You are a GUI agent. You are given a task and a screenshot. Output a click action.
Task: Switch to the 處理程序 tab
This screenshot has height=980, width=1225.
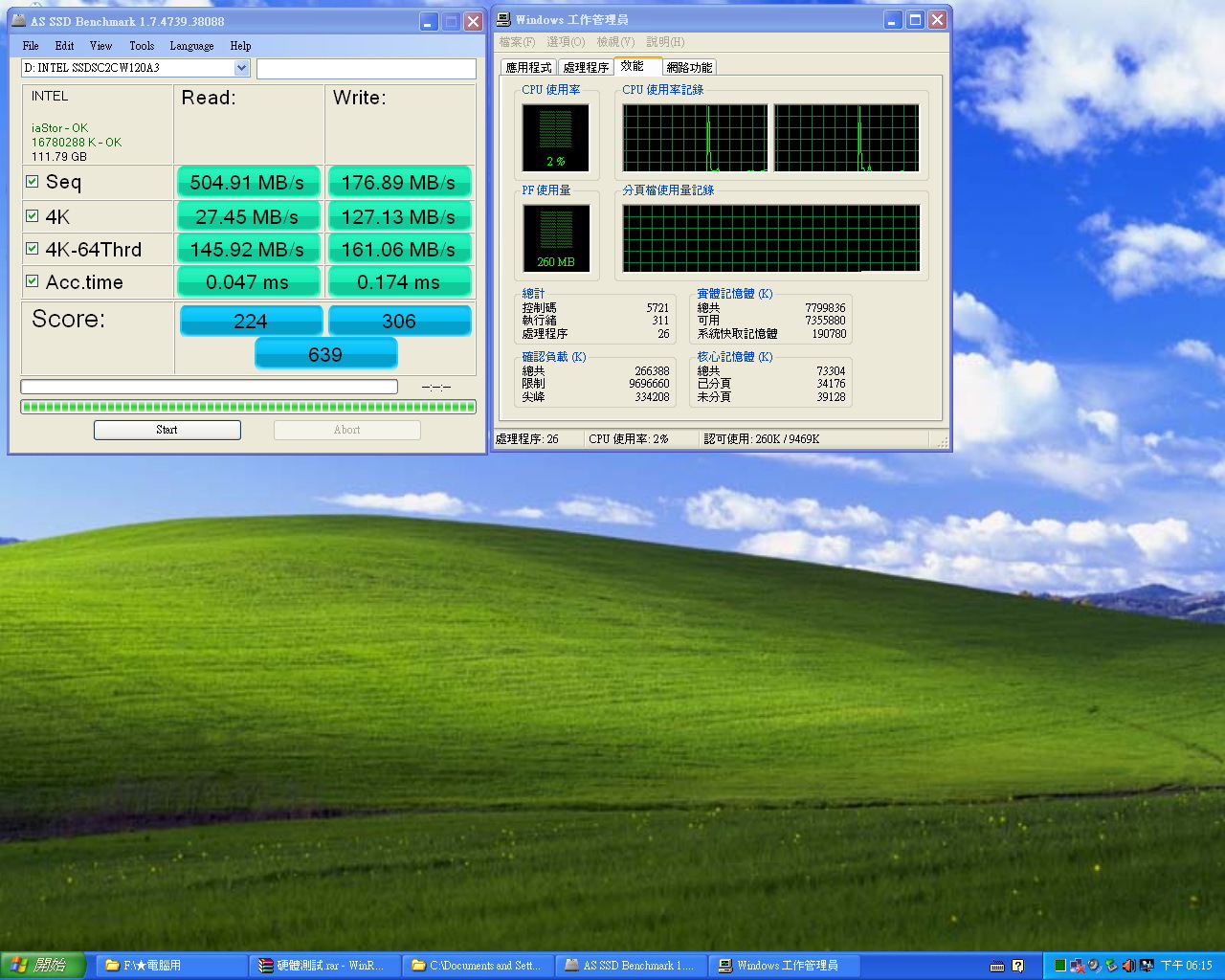pos(586,67)
